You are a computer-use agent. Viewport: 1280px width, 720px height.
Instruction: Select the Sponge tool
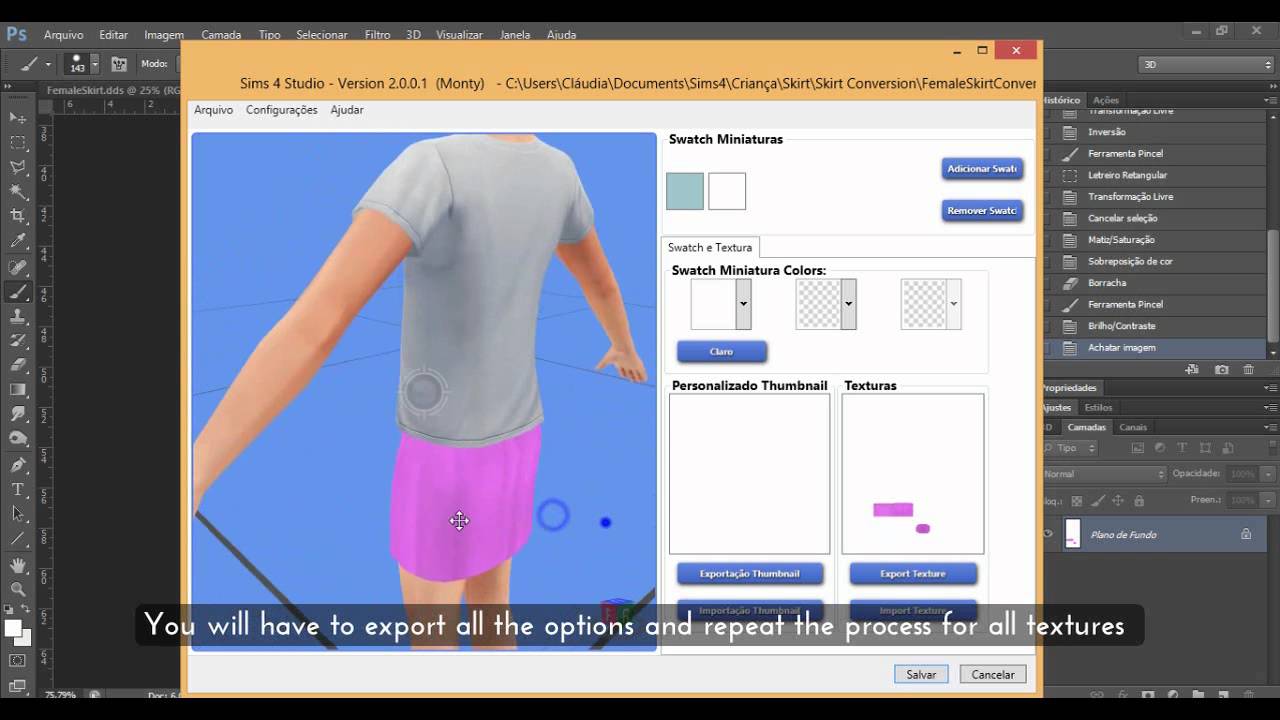[18, 439]
